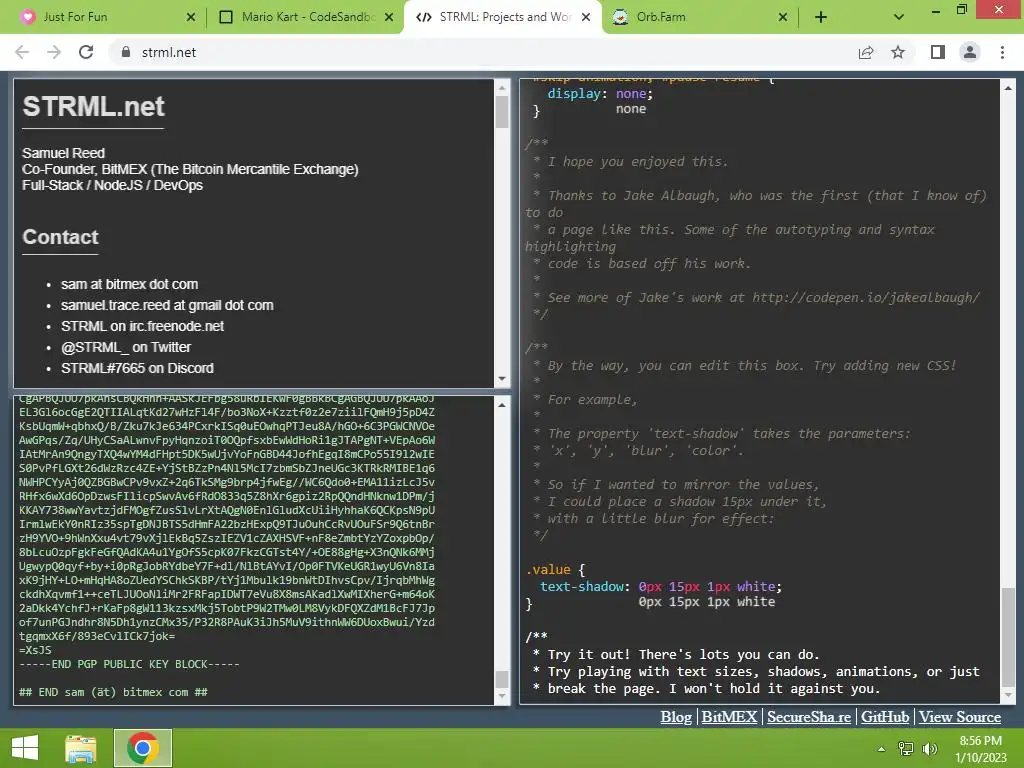
Task: Click the 'I hope you enjoyed this.' comment
Action: coord(637,161)
